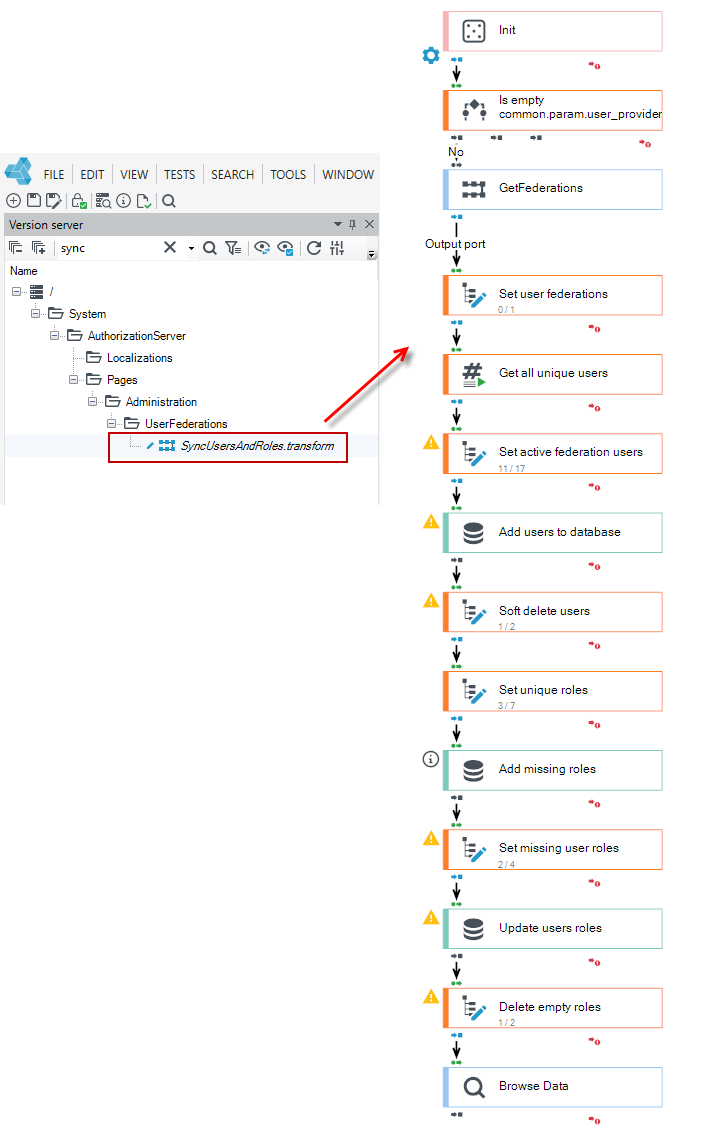Select the 'Update users roles' node
Image resolution: width=705 pixels, height=1140 pixels.
point(552,929)
